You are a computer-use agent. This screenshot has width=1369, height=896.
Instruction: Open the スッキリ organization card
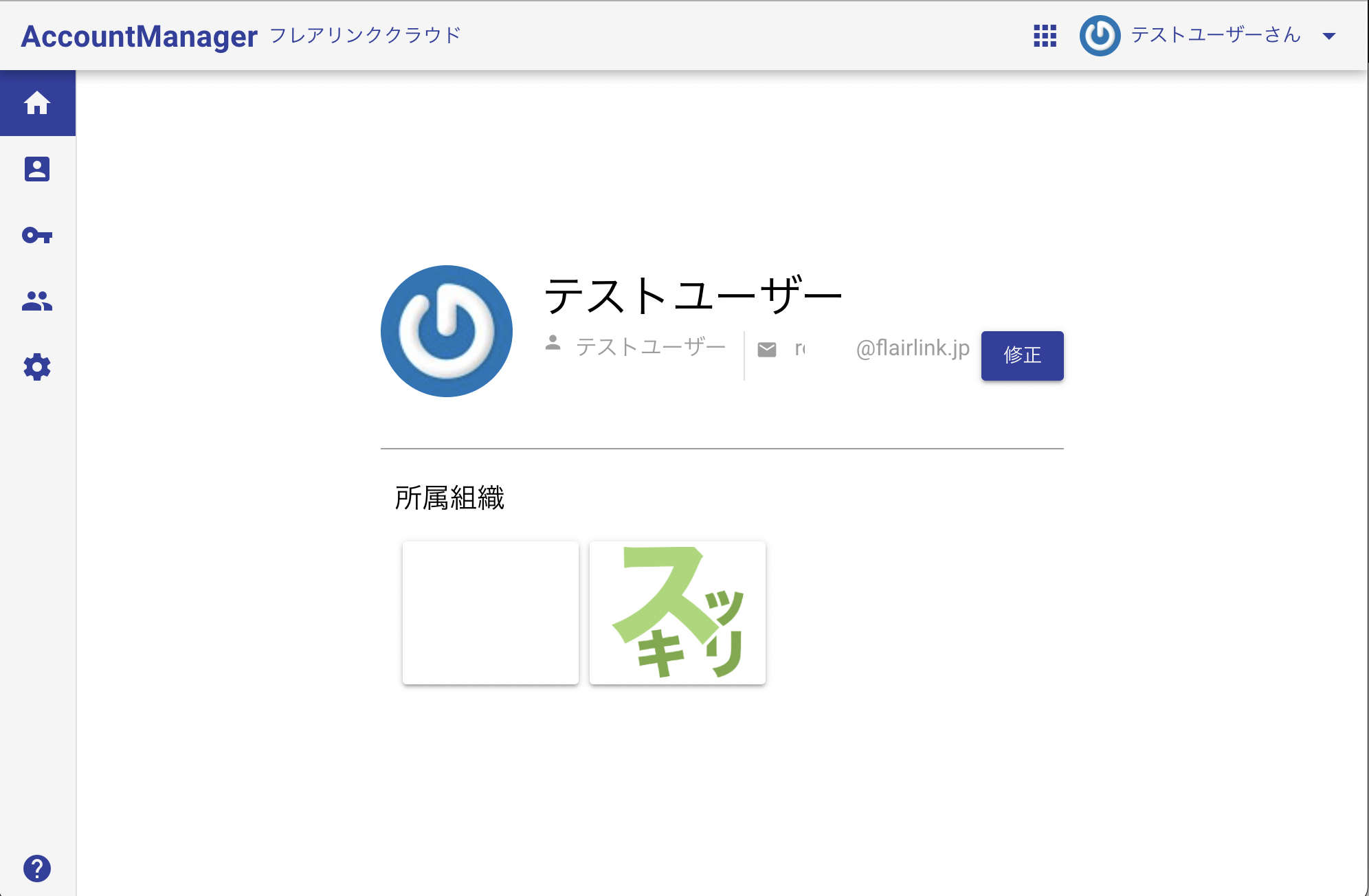click(677, 612)
